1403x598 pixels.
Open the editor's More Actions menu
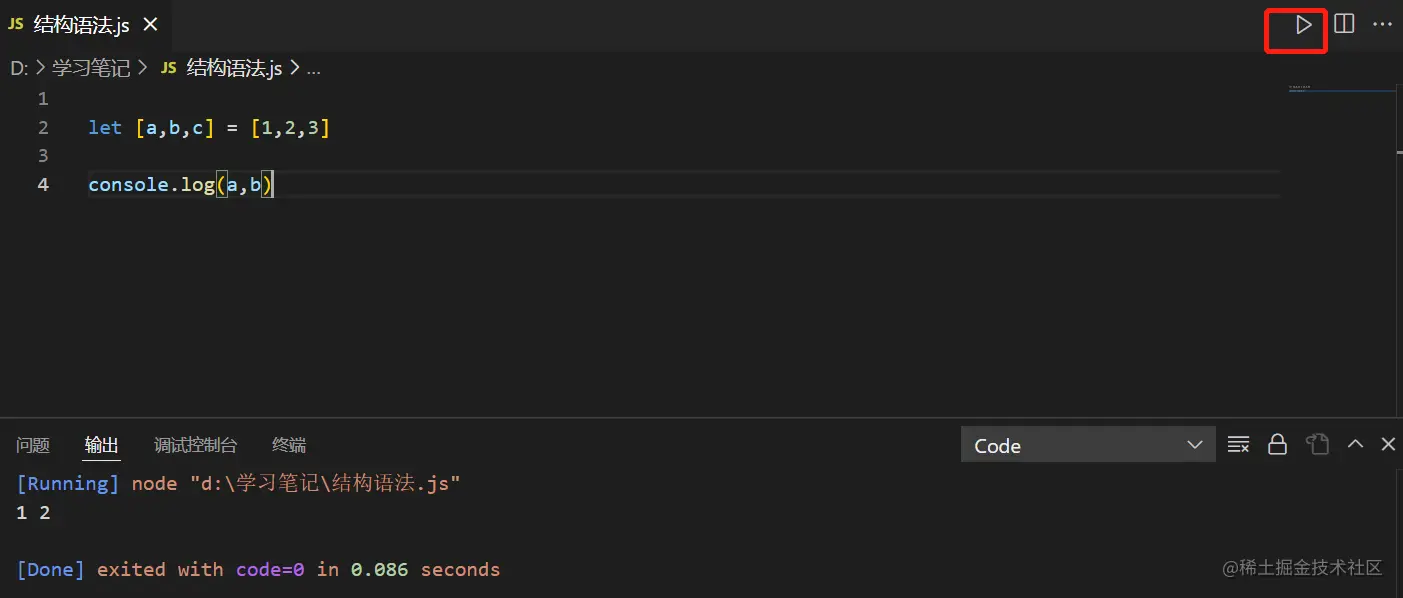click(x=1383, y=24)
